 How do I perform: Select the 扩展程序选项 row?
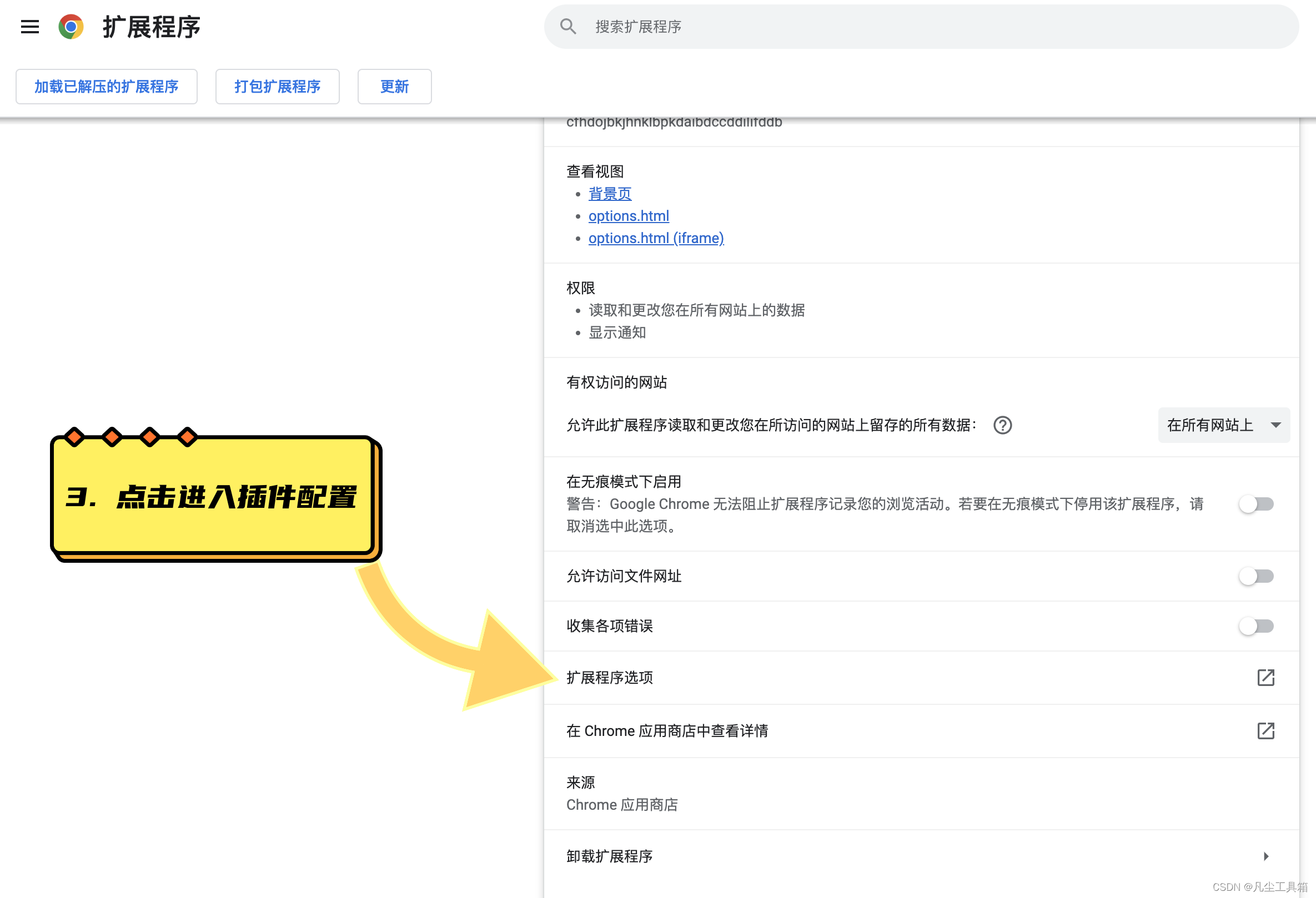[610, 677]
